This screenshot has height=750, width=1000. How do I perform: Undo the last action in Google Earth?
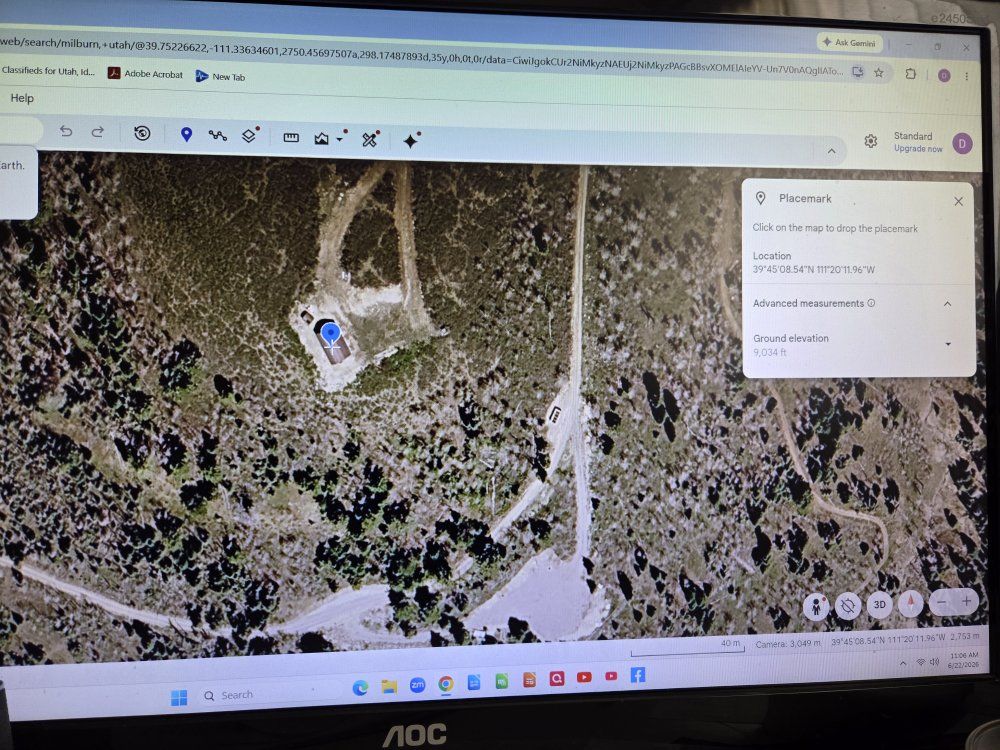click(x=66, y=131)
